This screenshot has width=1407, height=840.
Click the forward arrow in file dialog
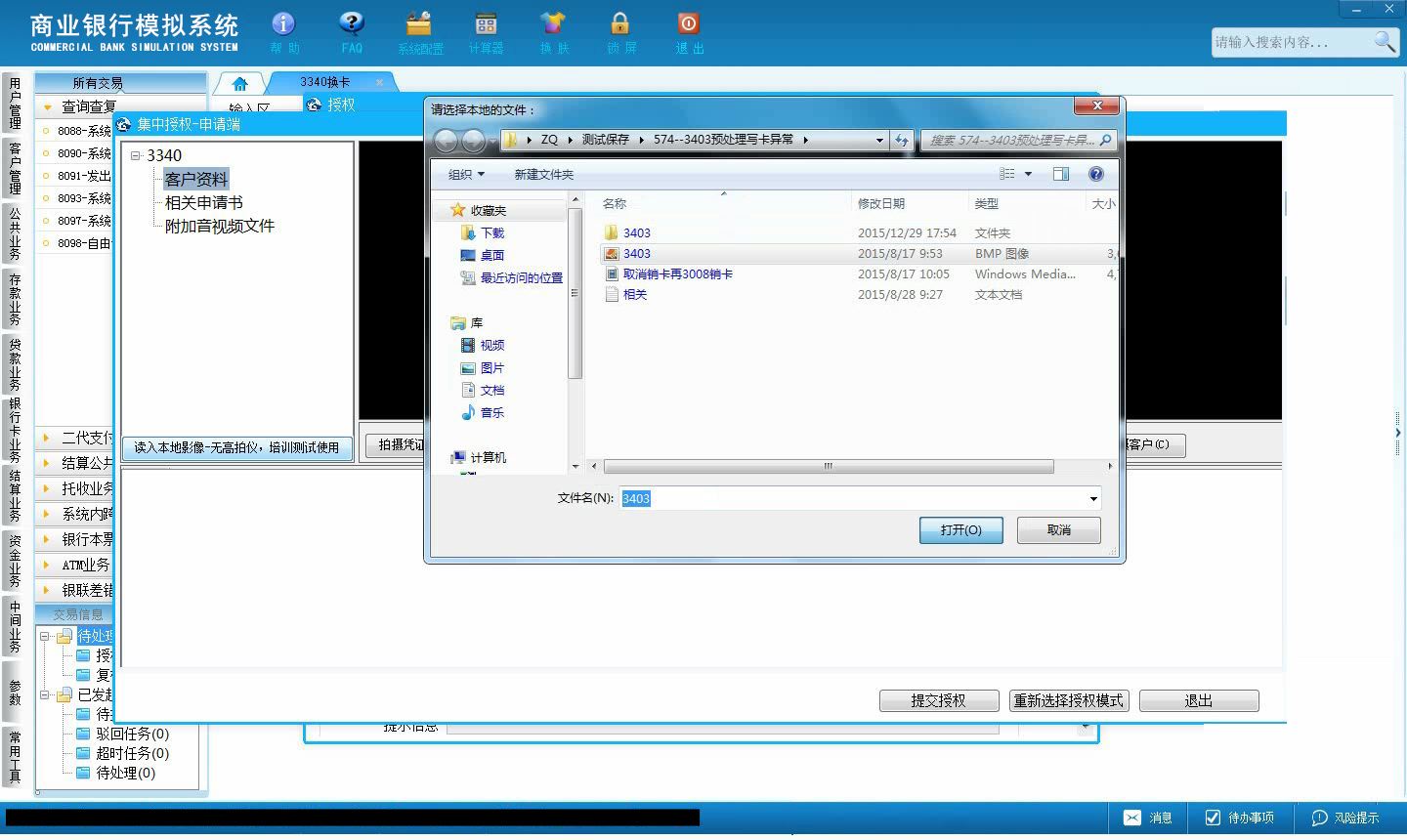point(473,141)
